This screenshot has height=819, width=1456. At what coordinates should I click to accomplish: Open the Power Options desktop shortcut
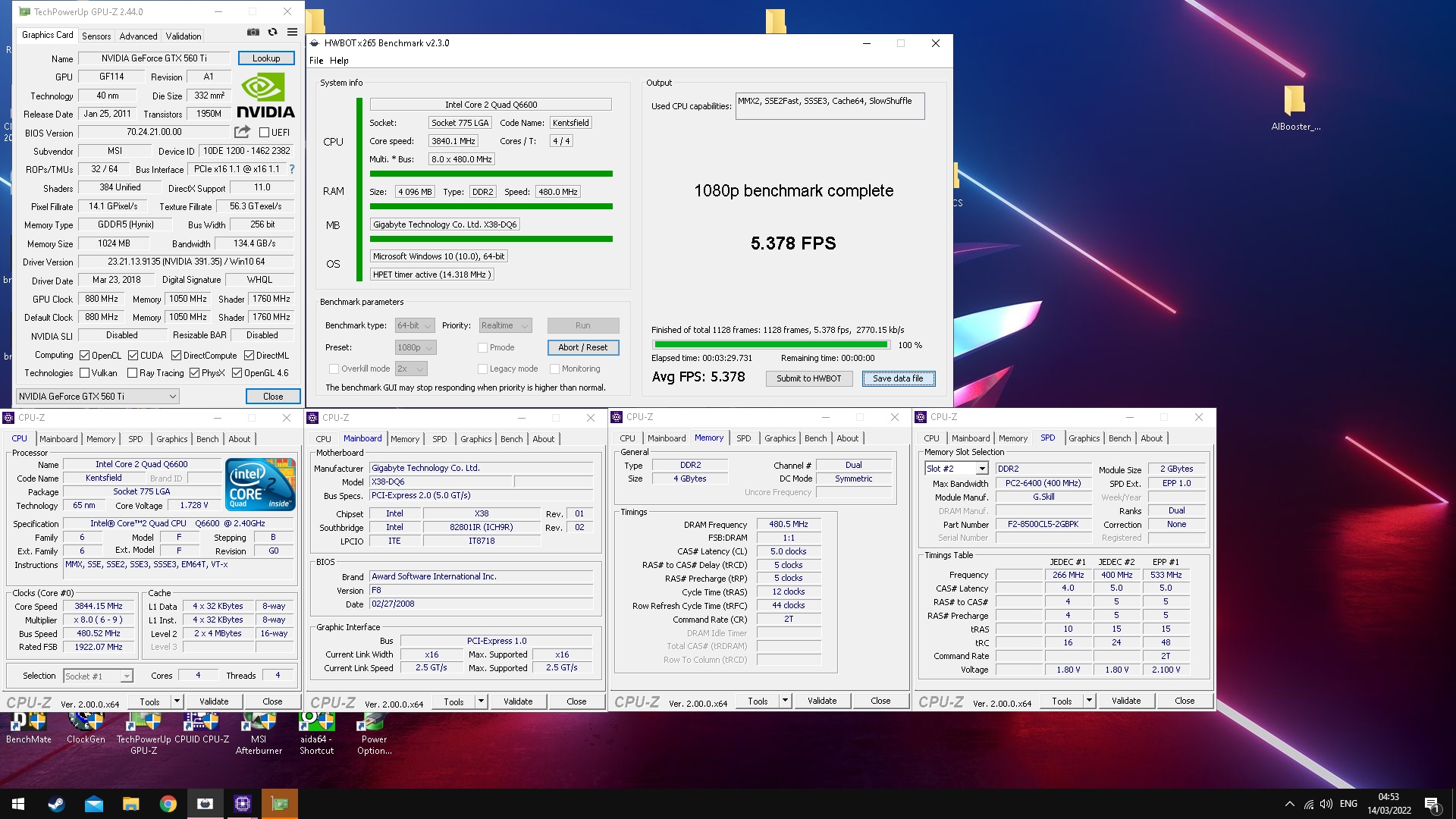[374, 733]
